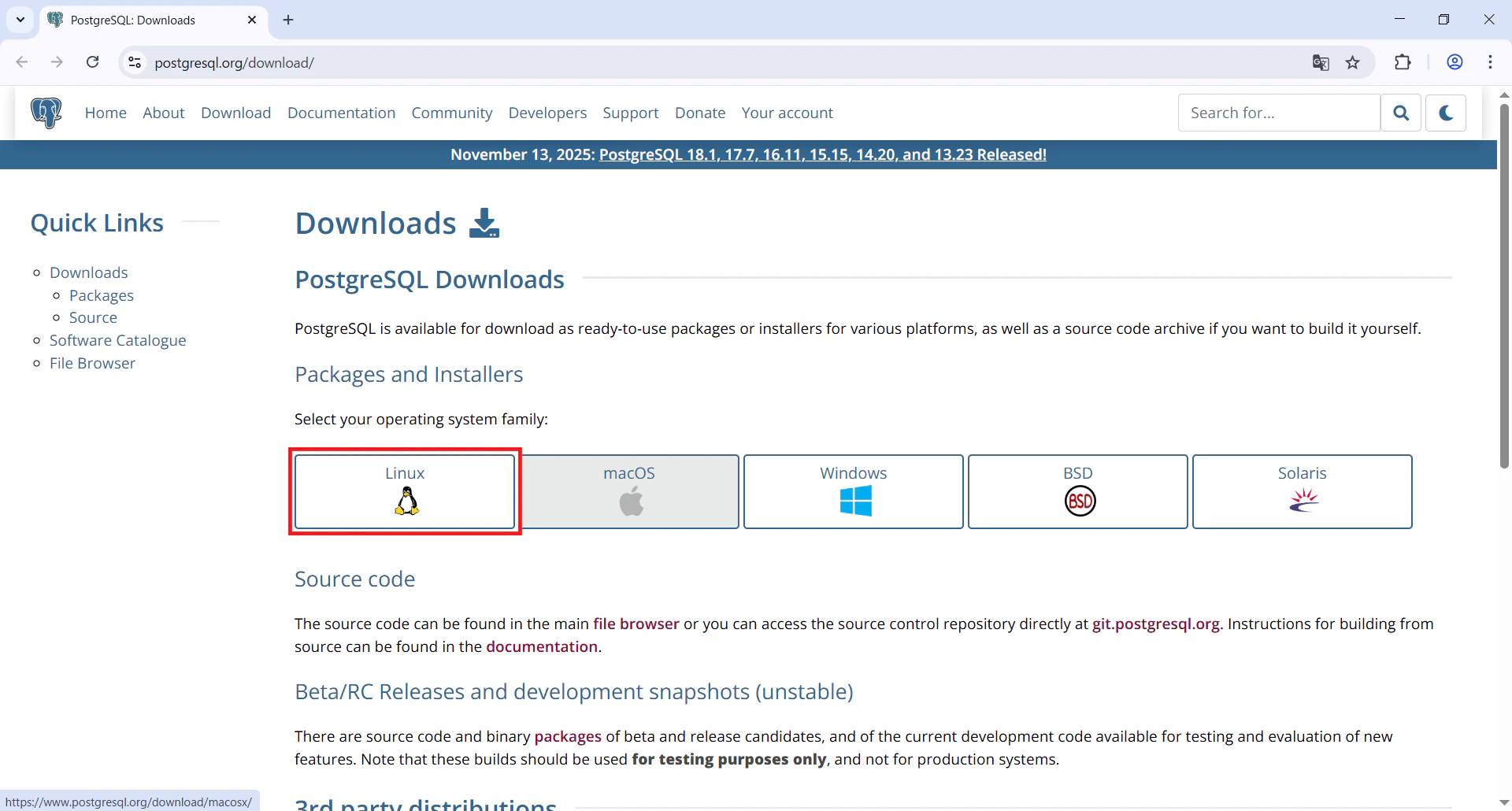Image resolution: width=1512 pixels, height=811 pixels.
Task: Minimize the browser window
Action: 1399,19
